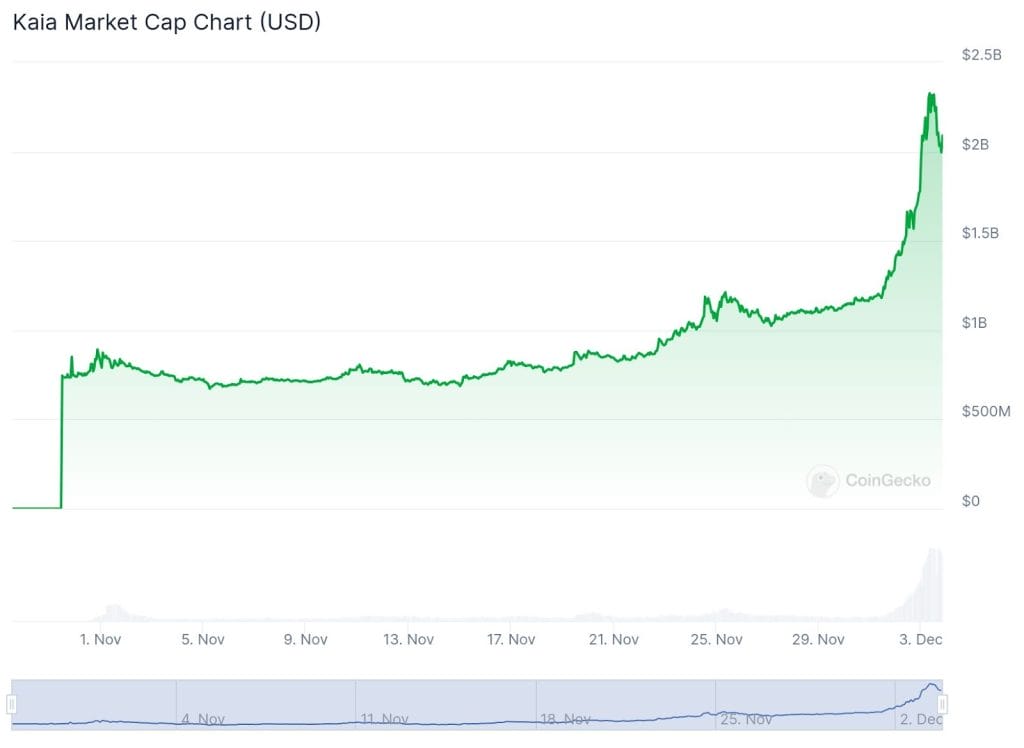Grab the left range selector handle
Screen dimensions: 1024x748
[11, 704]
